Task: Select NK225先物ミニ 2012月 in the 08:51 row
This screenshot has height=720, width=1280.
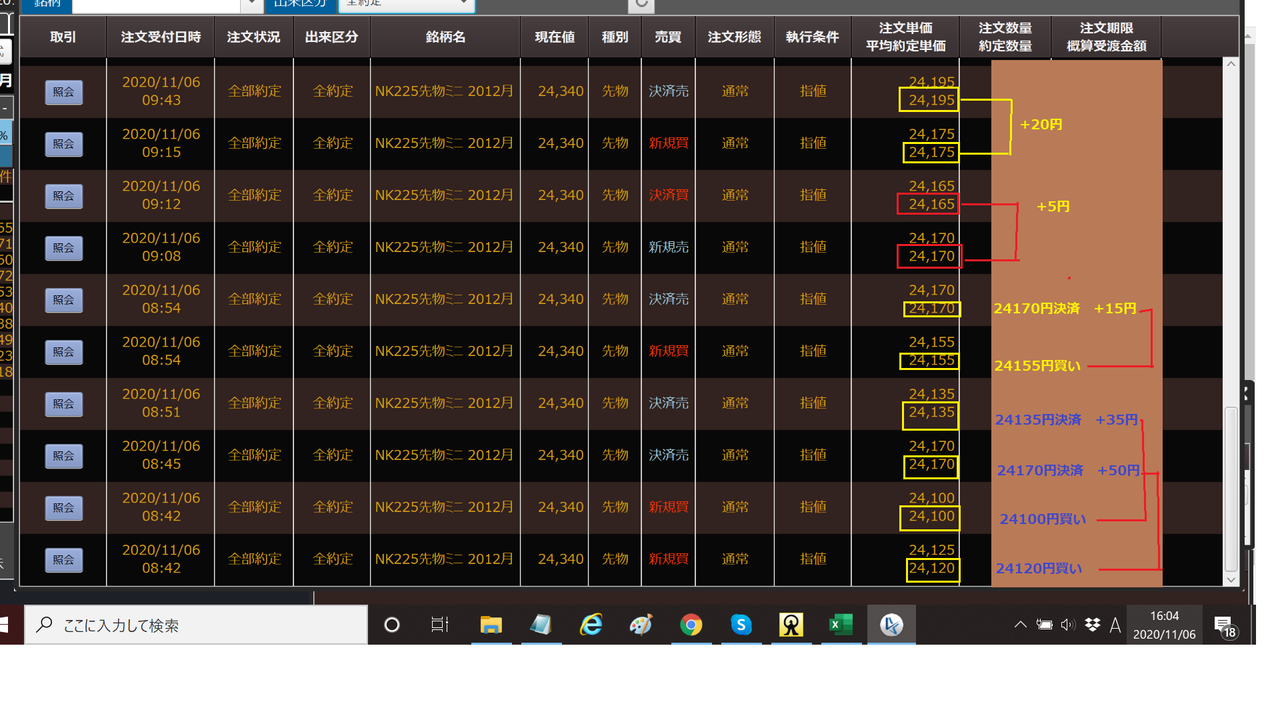Action: [x=445, y=403]
